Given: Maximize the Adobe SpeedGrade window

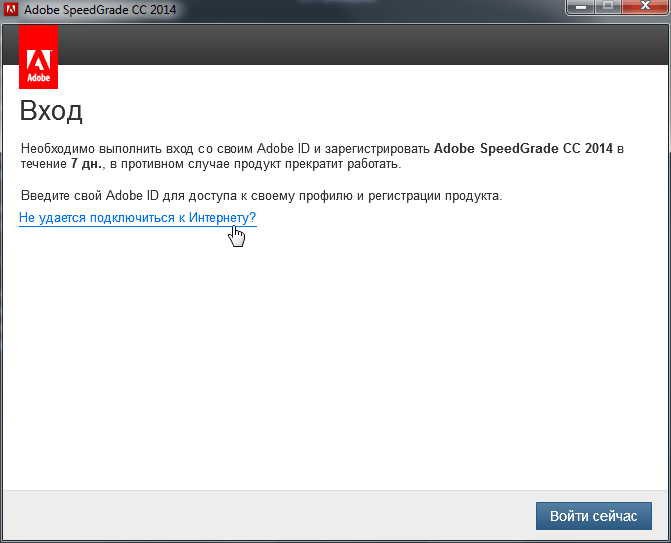Looking at the screenshot, I should pos(608,7).
